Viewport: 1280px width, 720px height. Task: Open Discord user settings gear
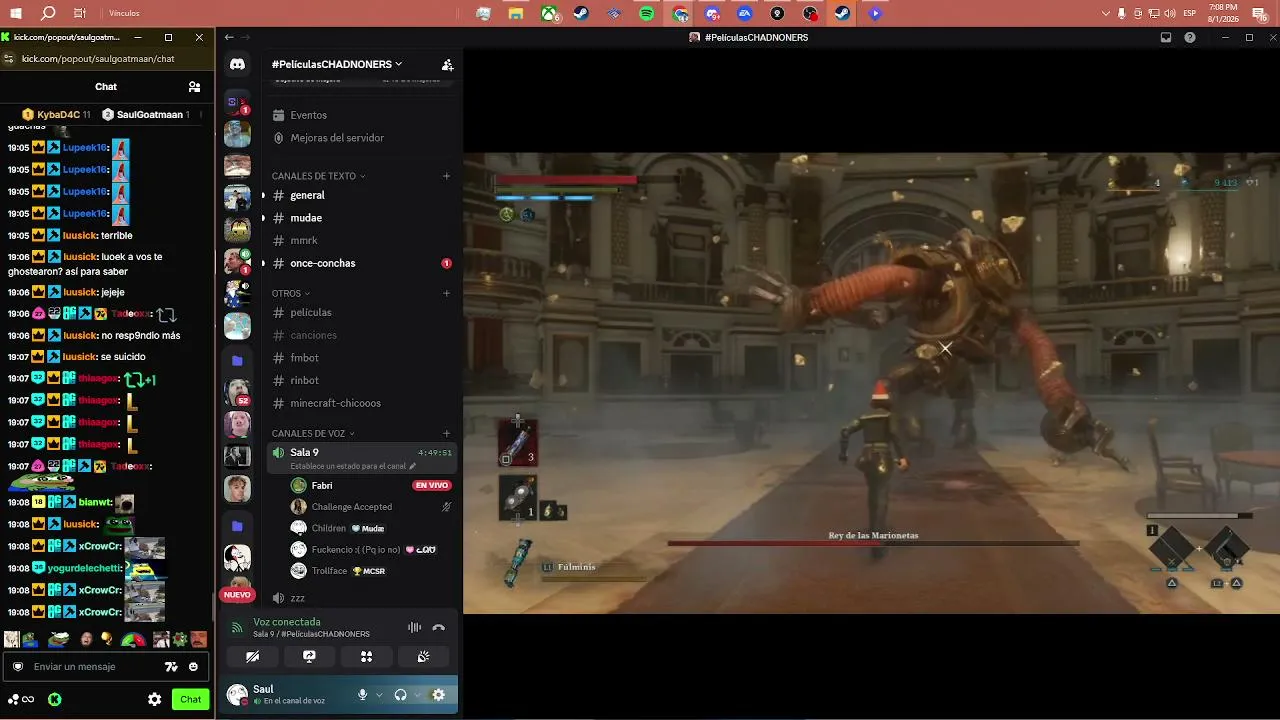[x=438, y=695]
